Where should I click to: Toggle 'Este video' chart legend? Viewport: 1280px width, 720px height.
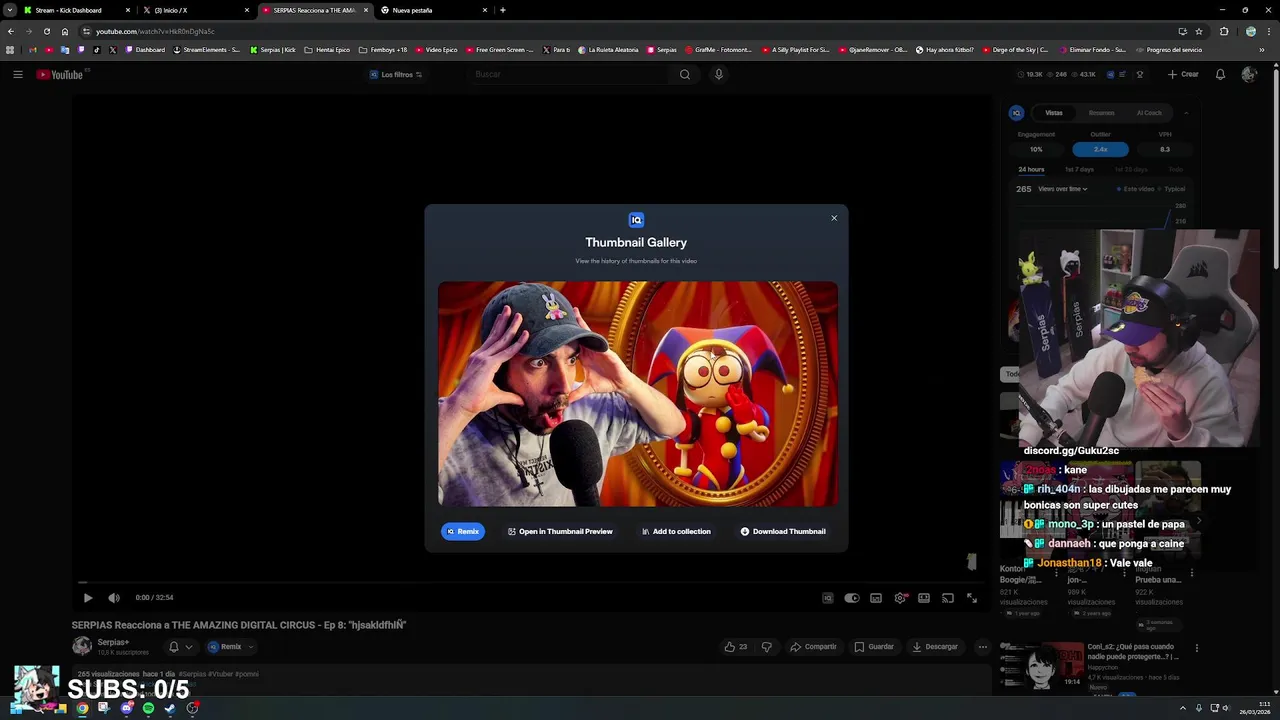click(x=1134, y=189)
